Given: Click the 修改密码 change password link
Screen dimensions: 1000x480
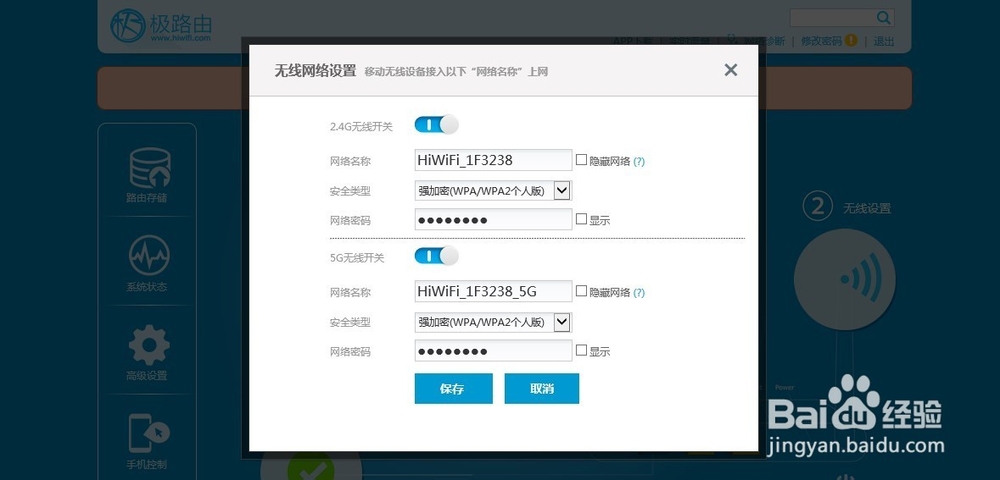Looking at the screenshot, I should [x=821, y=41].
